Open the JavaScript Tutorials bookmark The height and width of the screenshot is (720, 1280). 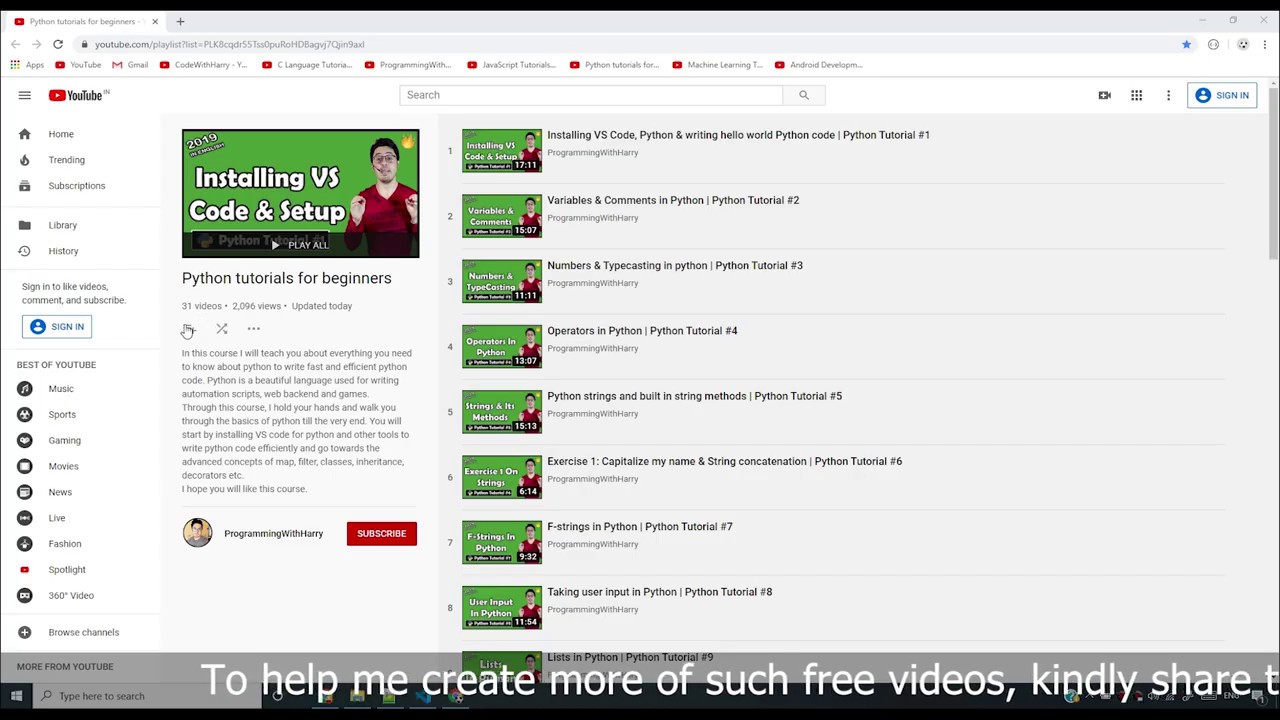511,65
